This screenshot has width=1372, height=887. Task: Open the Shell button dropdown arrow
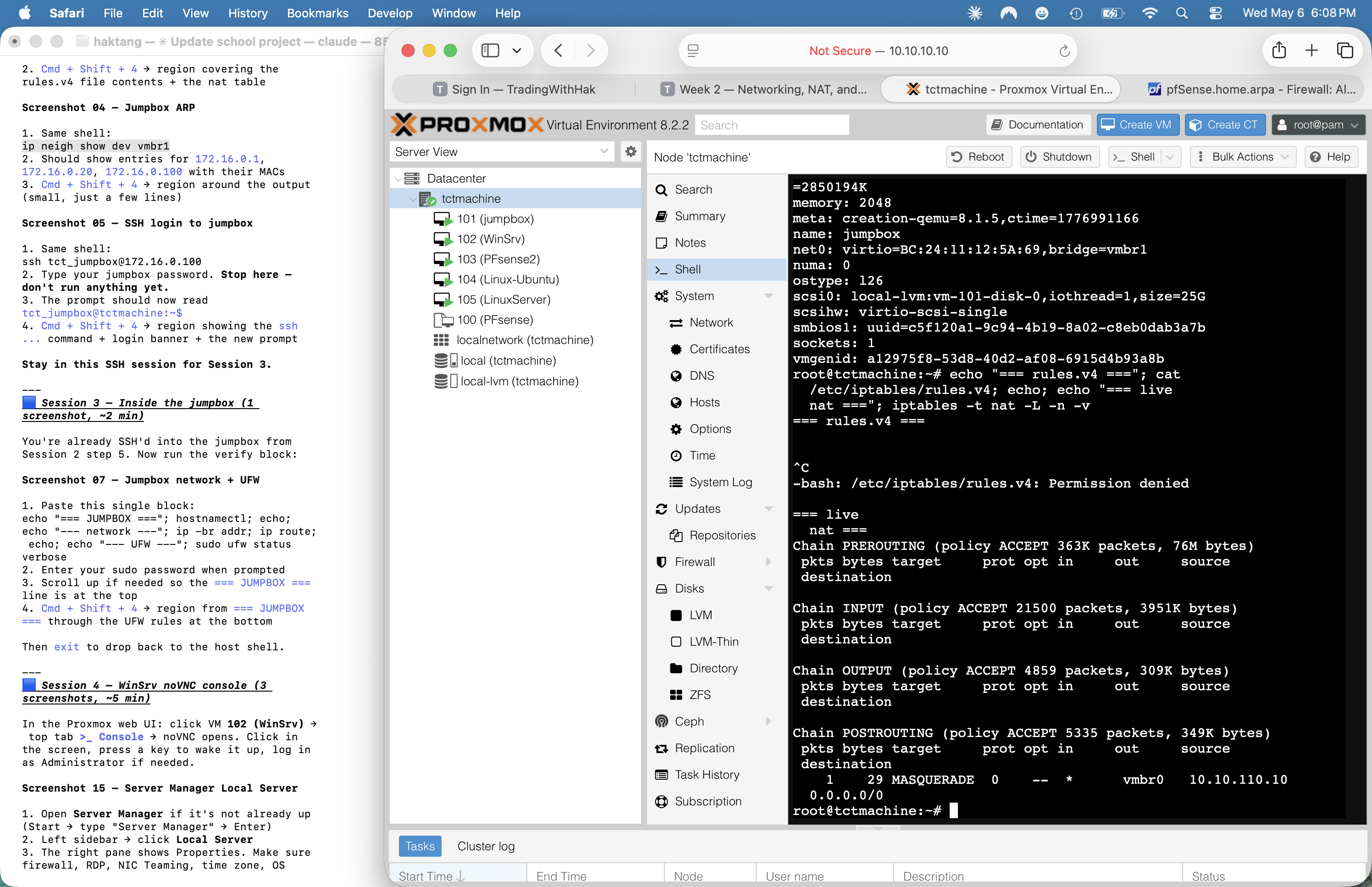pyautogui.click(x=1170, y=157)
